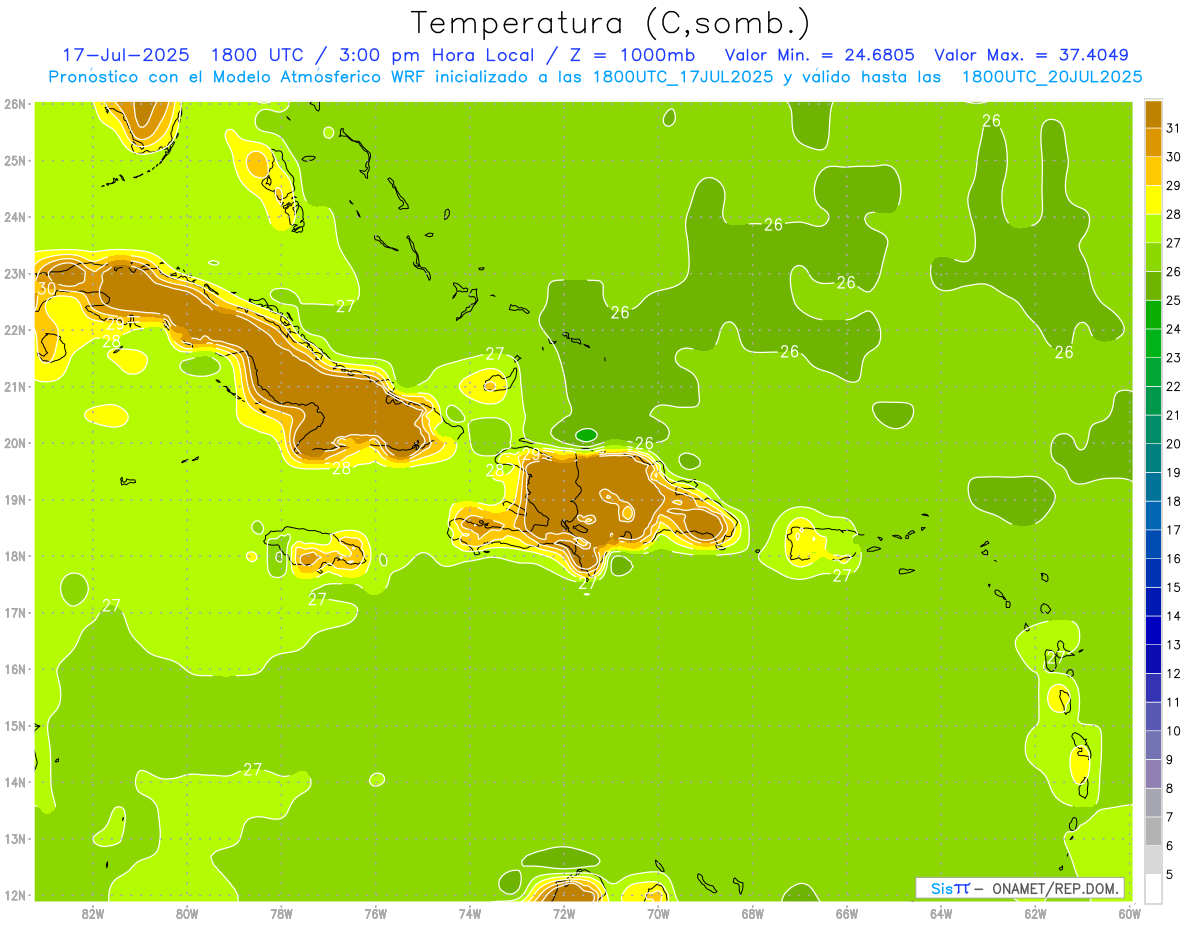Click color bar scale value "11"
1200x927 pixels.
1173,702
